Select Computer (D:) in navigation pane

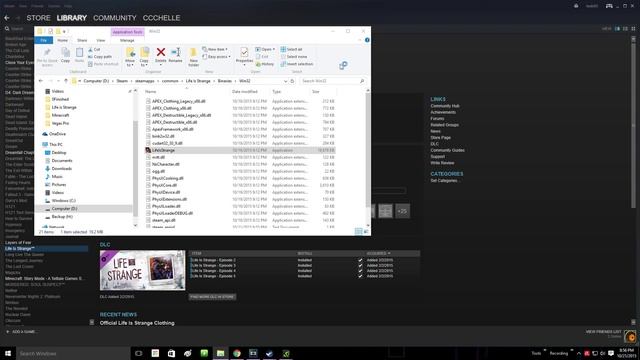coord(84,209)
